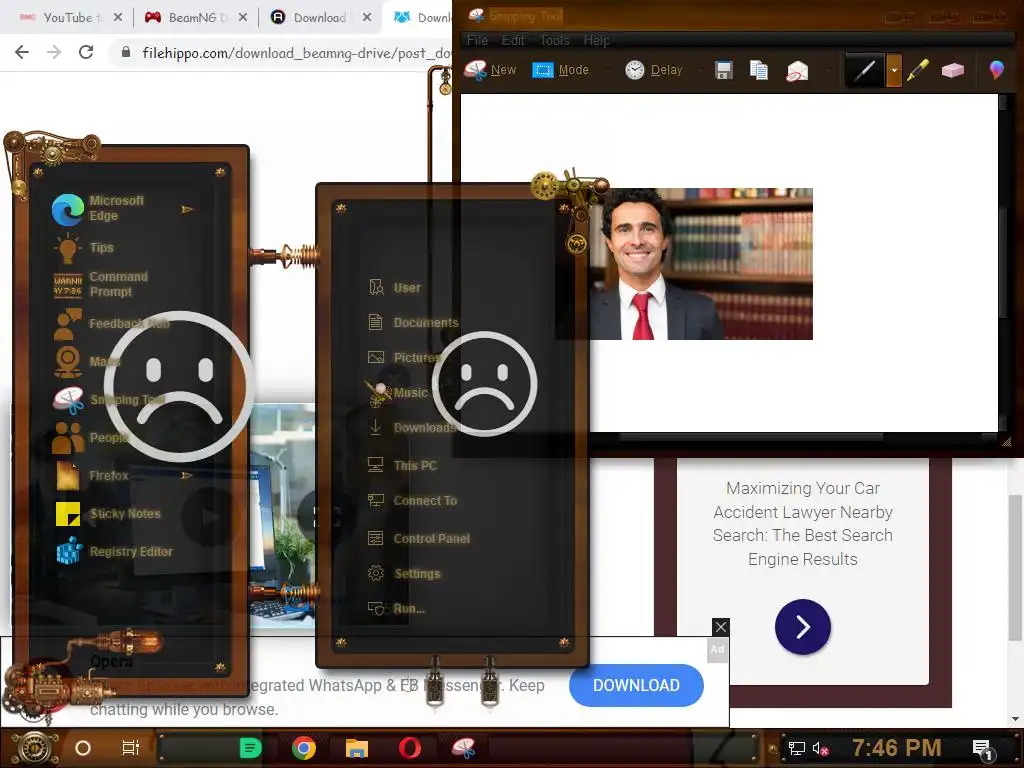The image size is (1024, 768).
Task: Close the BeamNG browser tab
Action: pos(243,18)
